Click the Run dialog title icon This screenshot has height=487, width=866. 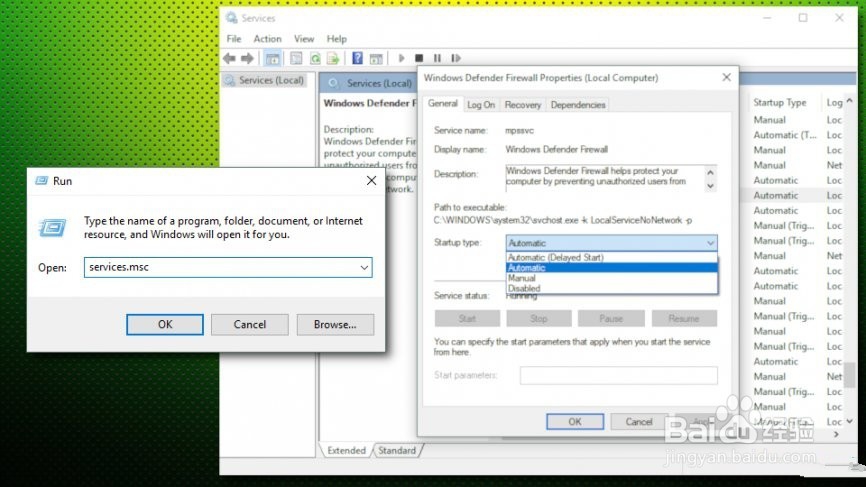[41, 181]
